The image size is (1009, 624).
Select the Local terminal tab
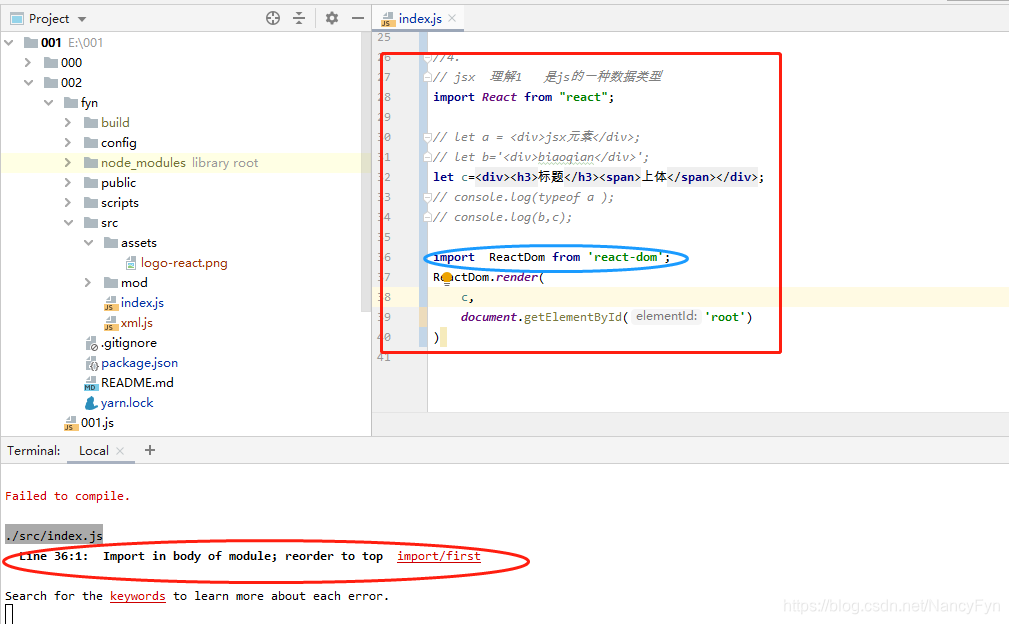(x=93, y=450)
